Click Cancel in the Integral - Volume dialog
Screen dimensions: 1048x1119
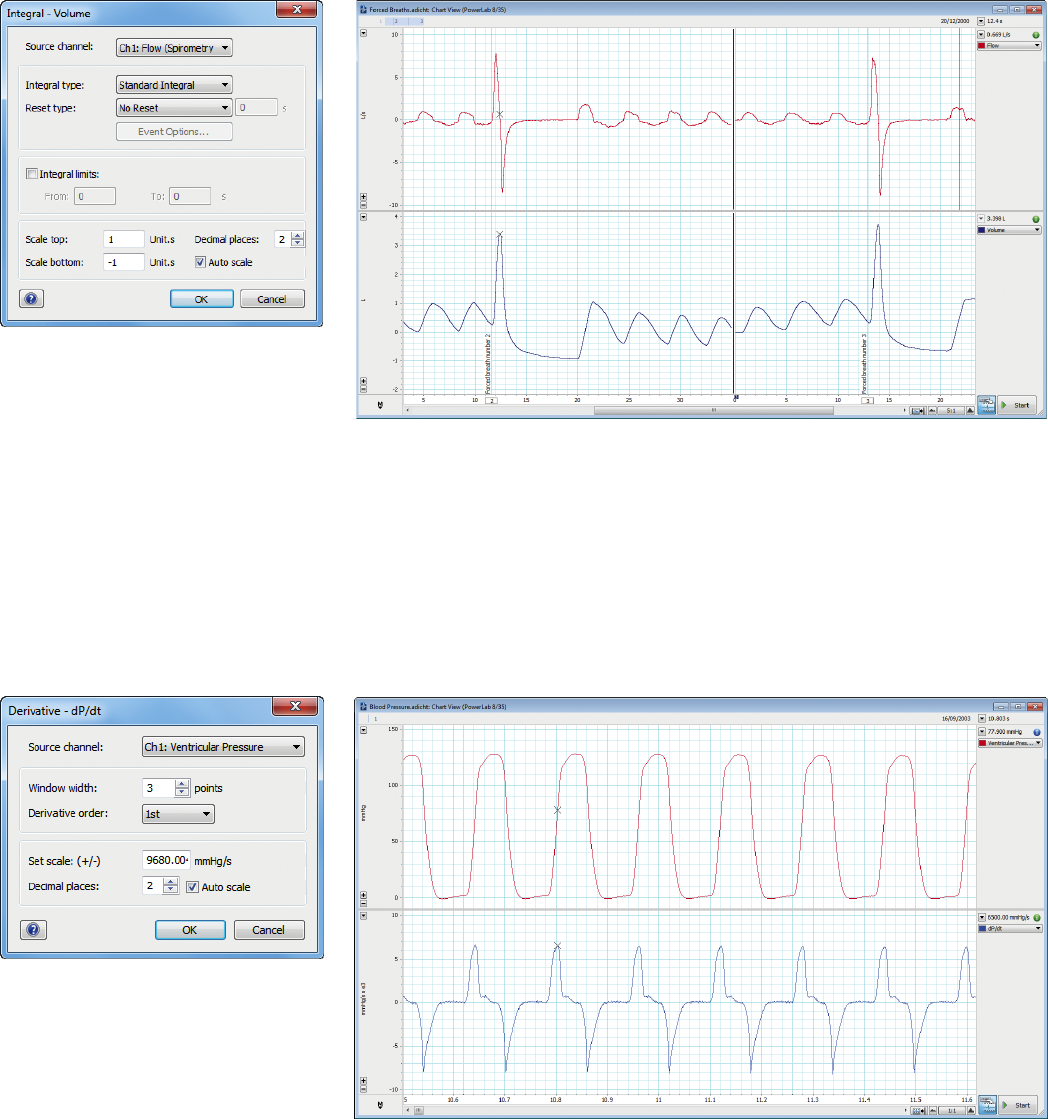click(272, 298)
